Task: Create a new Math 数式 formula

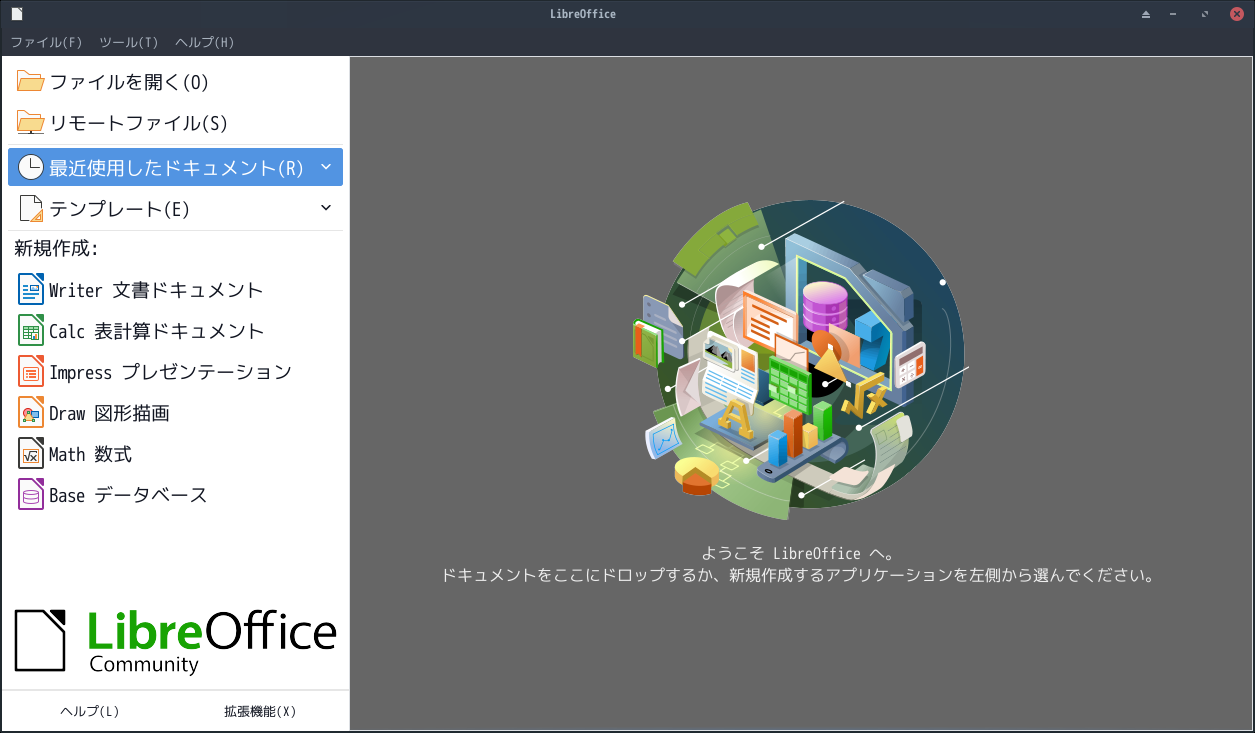Action: (175, 454)
